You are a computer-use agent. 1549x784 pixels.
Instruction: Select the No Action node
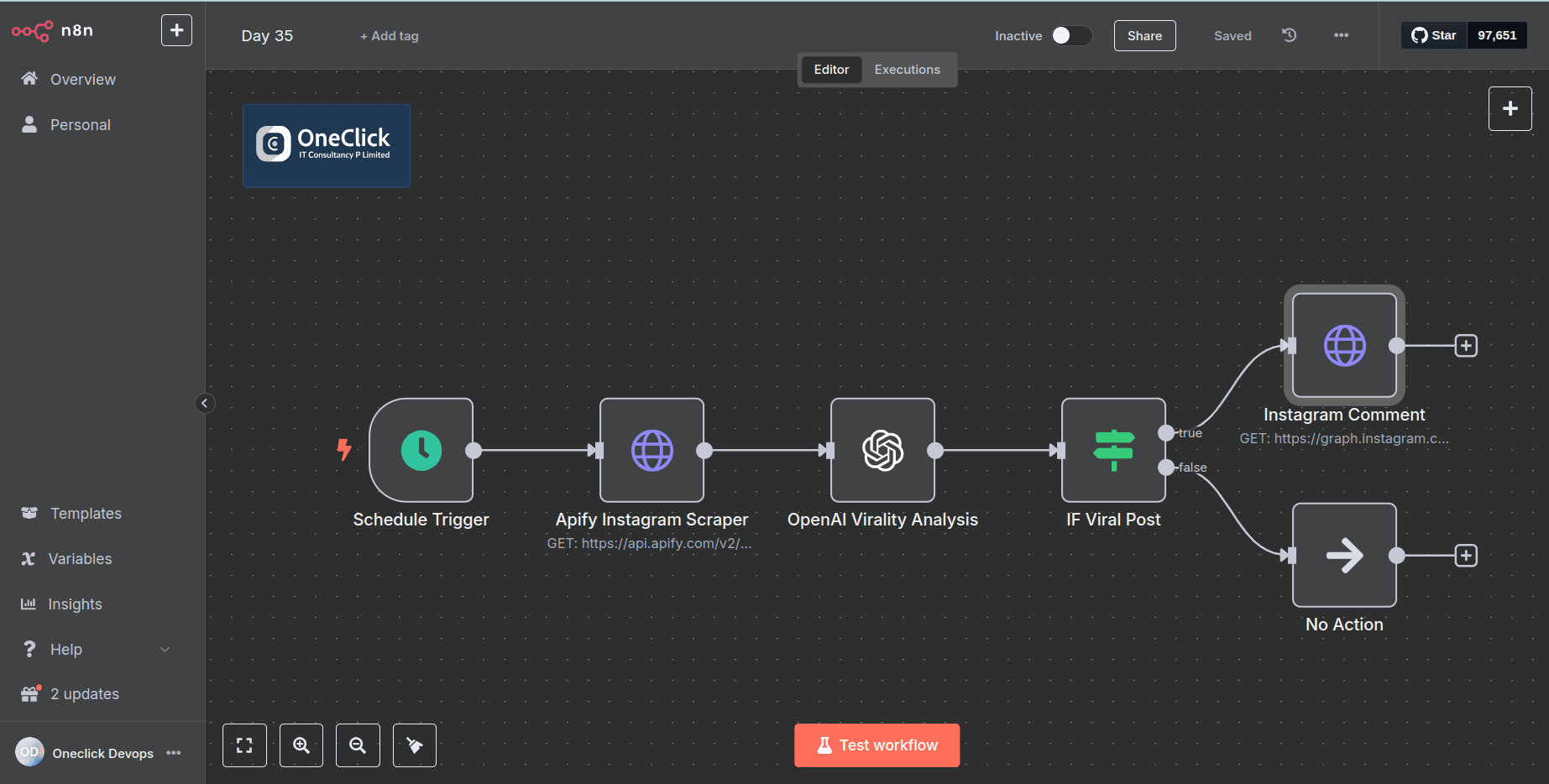click(1344, 555)
